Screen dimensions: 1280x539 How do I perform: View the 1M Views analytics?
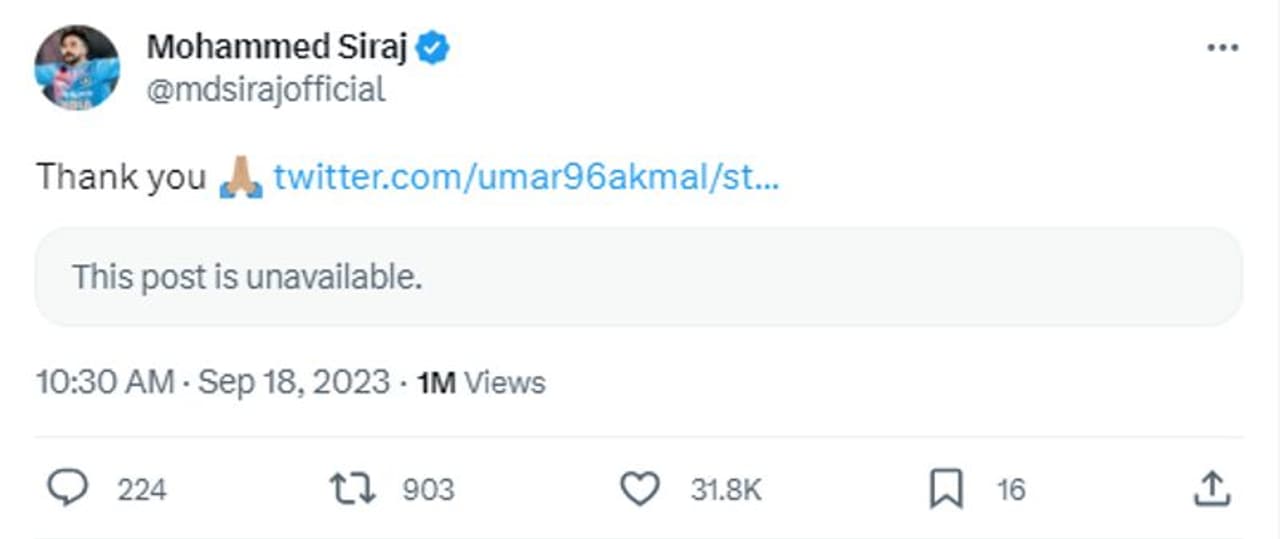click(481, 383)
